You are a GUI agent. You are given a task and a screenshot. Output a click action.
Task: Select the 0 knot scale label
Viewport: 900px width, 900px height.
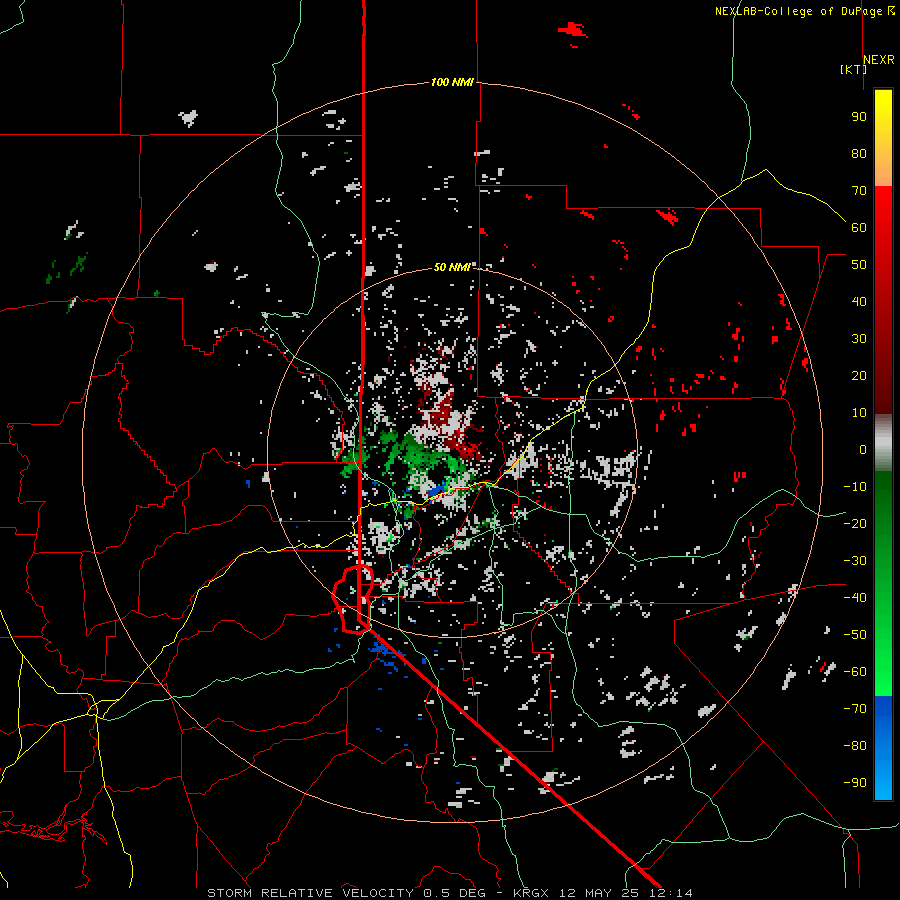click(x=863, y=450)
